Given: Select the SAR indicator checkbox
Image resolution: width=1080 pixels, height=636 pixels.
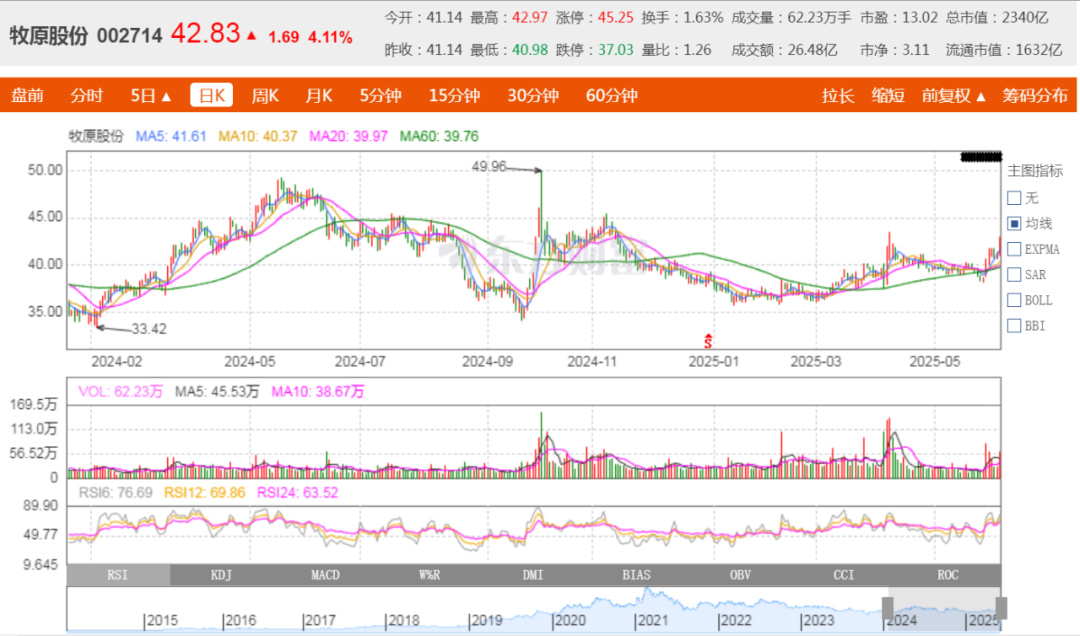Looking at the screenshot, I should tap(1014, 274).
